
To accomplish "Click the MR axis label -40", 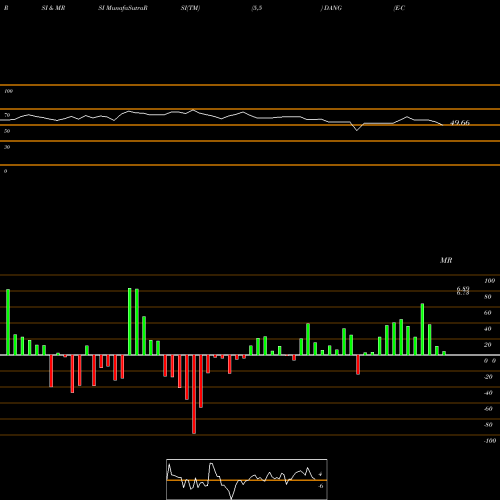I will 488,393.
